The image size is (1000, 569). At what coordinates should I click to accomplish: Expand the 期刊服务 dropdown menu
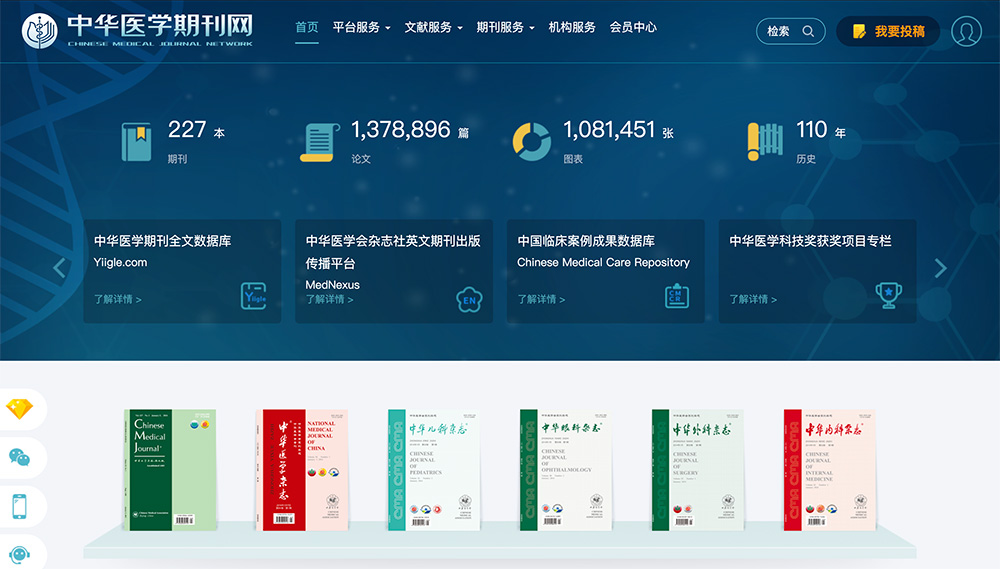(505, 27)
